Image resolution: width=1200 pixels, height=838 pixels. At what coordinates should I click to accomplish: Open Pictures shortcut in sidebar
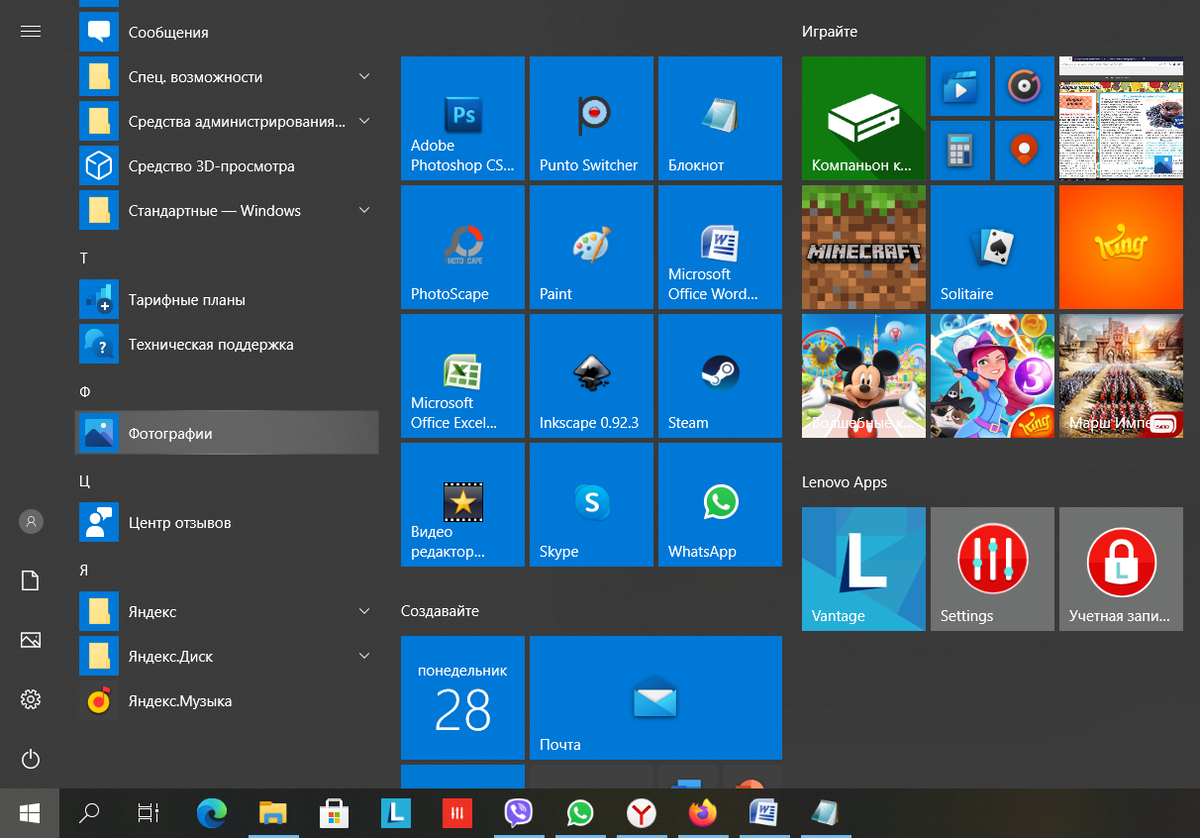(x=30, y=640)
